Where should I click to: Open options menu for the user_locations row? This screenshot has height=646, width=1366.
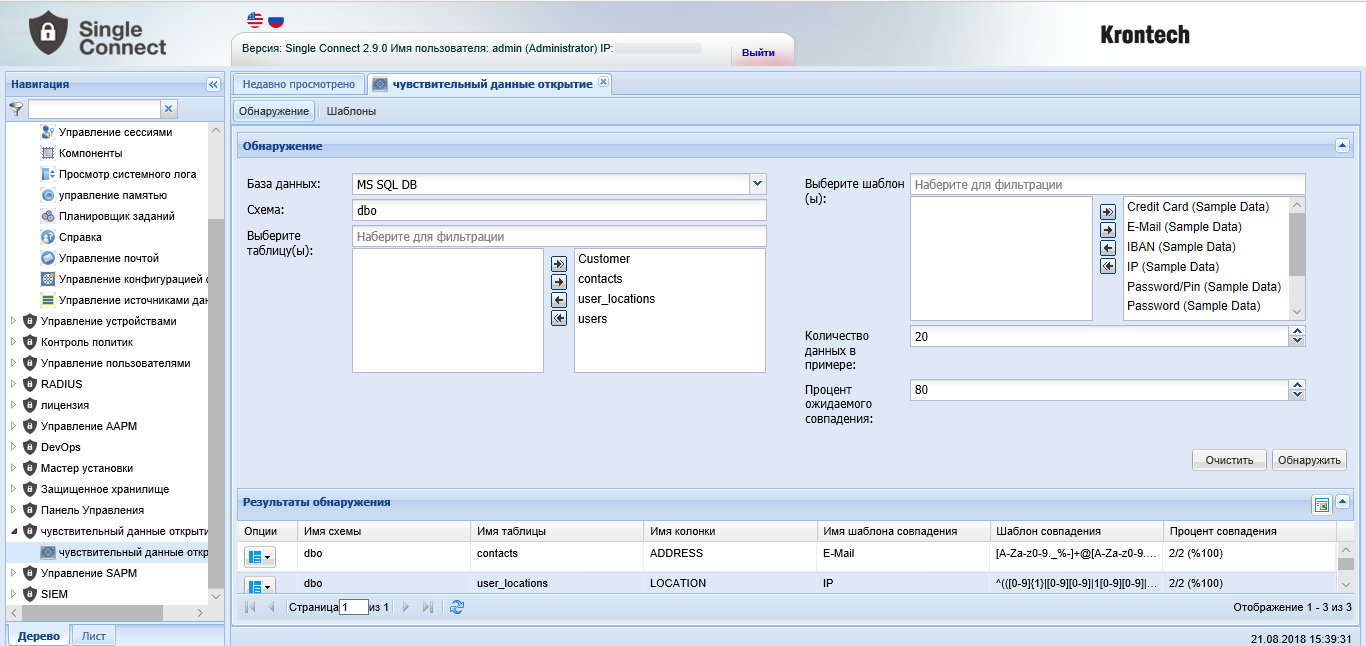pyautogui.click(x=259, y=585)
